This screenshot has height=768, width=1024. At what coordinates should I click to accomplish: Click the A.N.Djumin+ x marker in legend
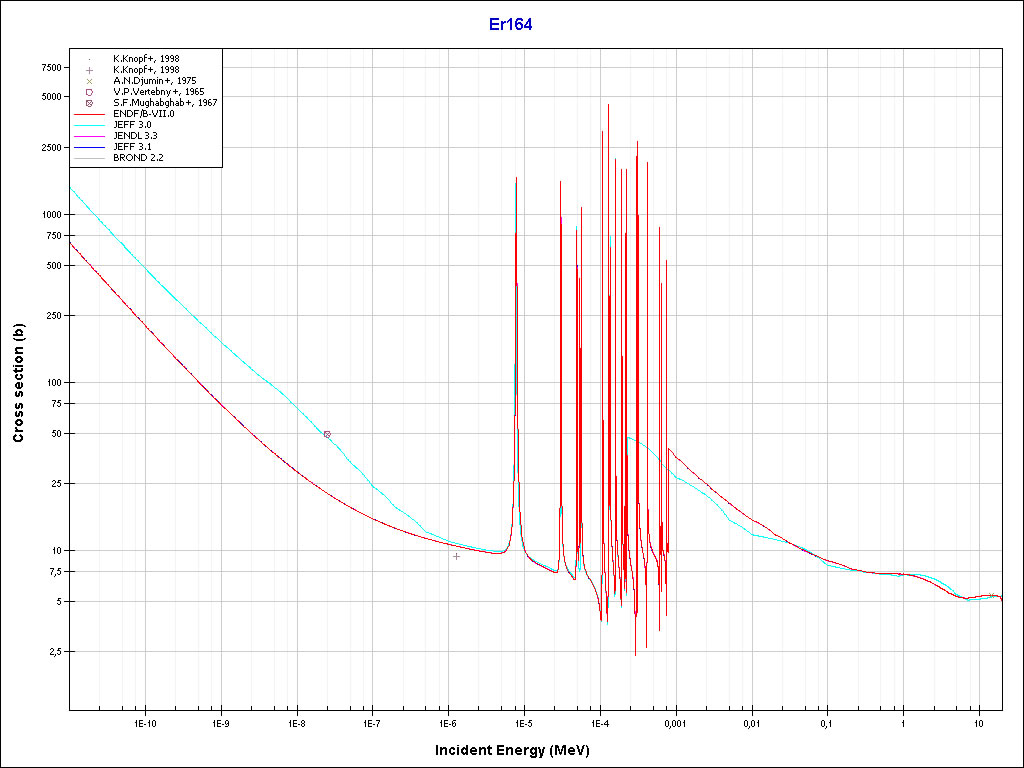click(90, 81)
